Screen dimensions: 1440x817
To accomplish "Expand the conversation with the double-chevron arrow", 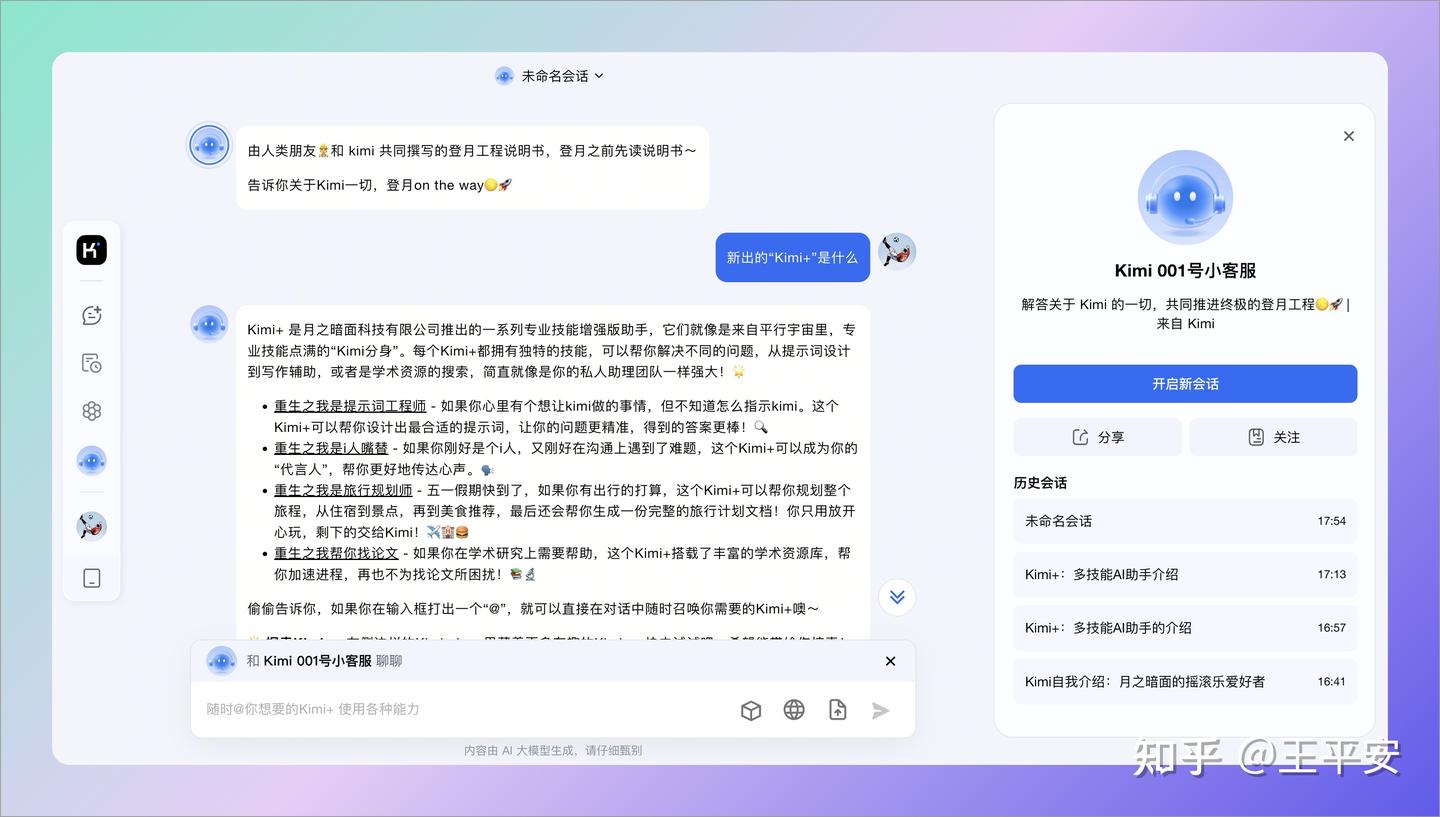I will pos(897,596).
